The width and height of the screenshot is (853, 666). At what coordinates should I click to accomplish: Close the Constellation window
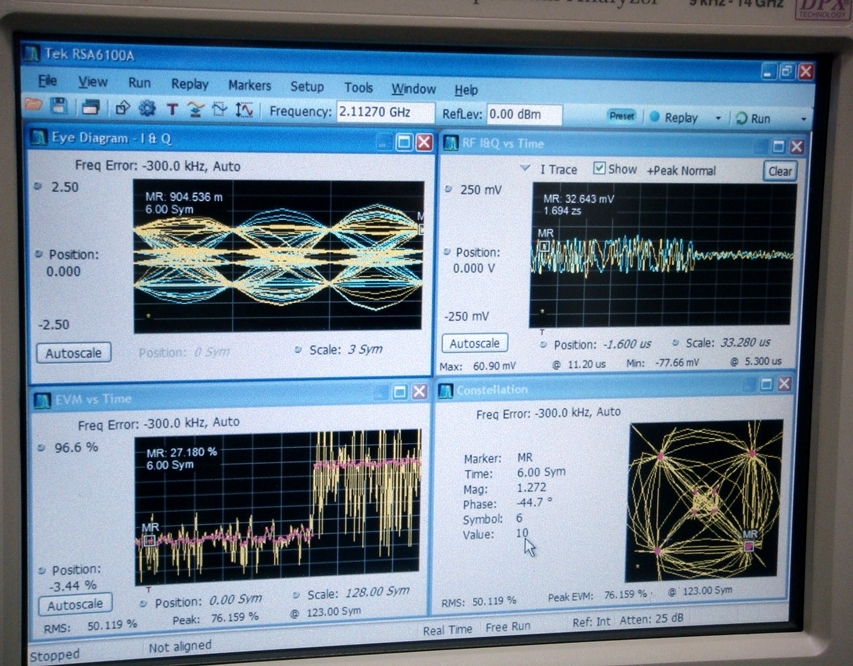(784, 384)
